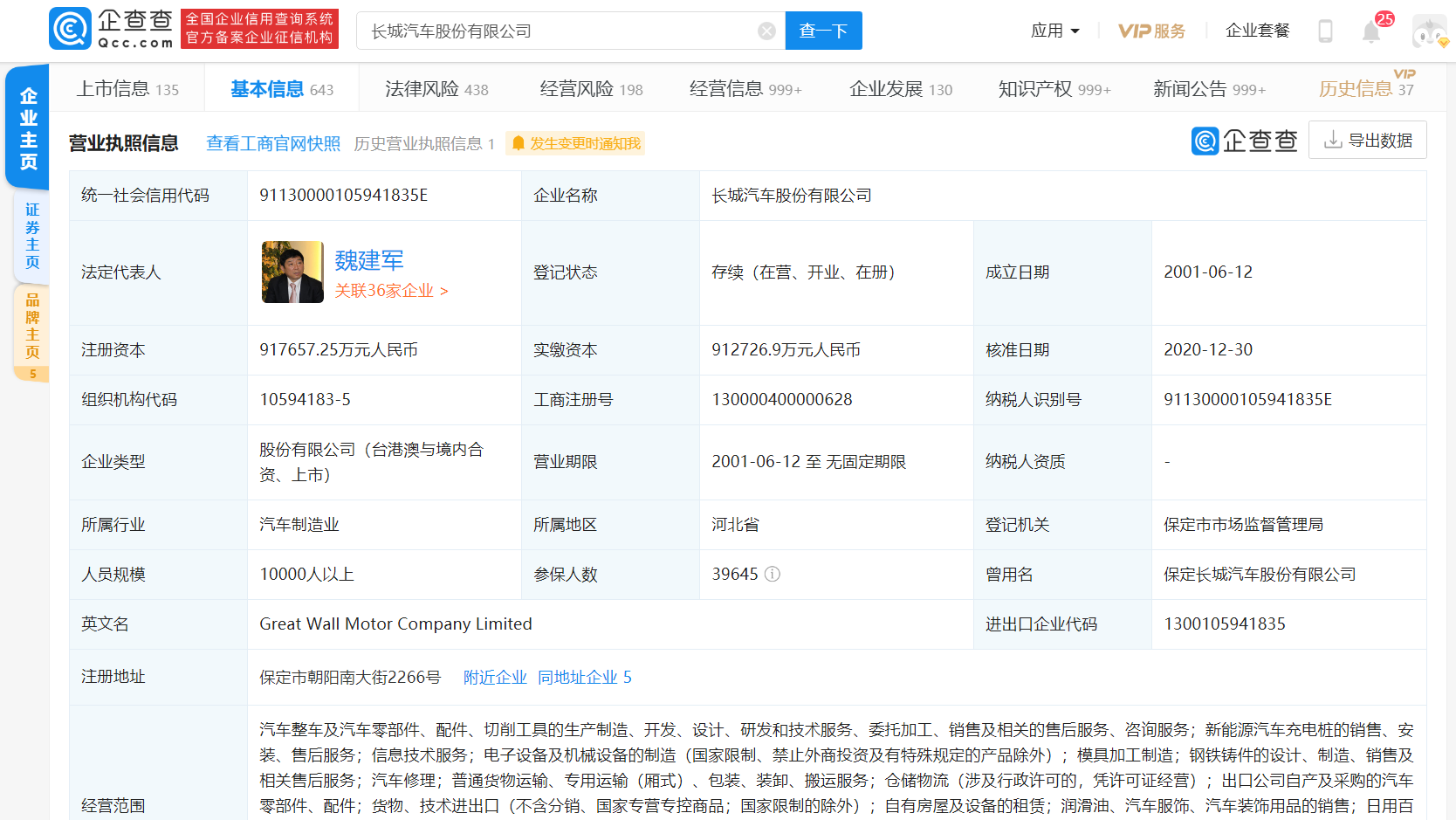Click the info icon beside 39645

point(773,574)
